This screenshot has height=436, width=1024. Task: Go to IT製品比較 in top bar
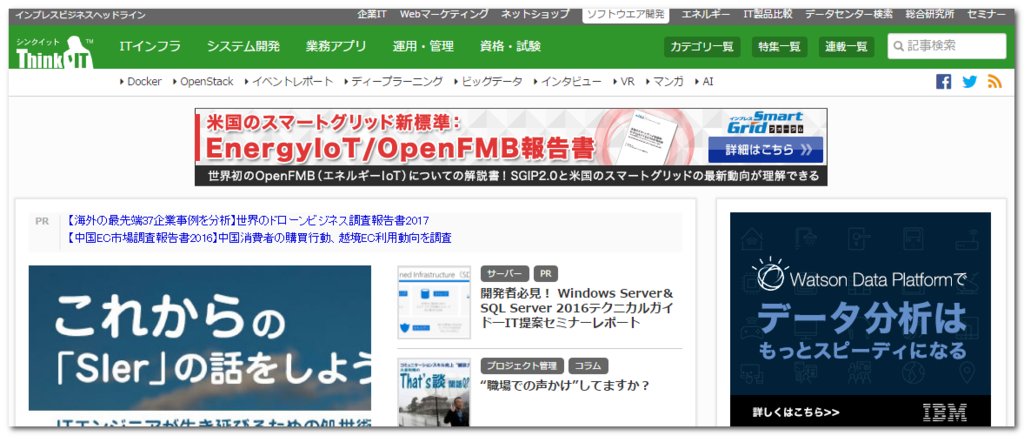coord(768,14)
